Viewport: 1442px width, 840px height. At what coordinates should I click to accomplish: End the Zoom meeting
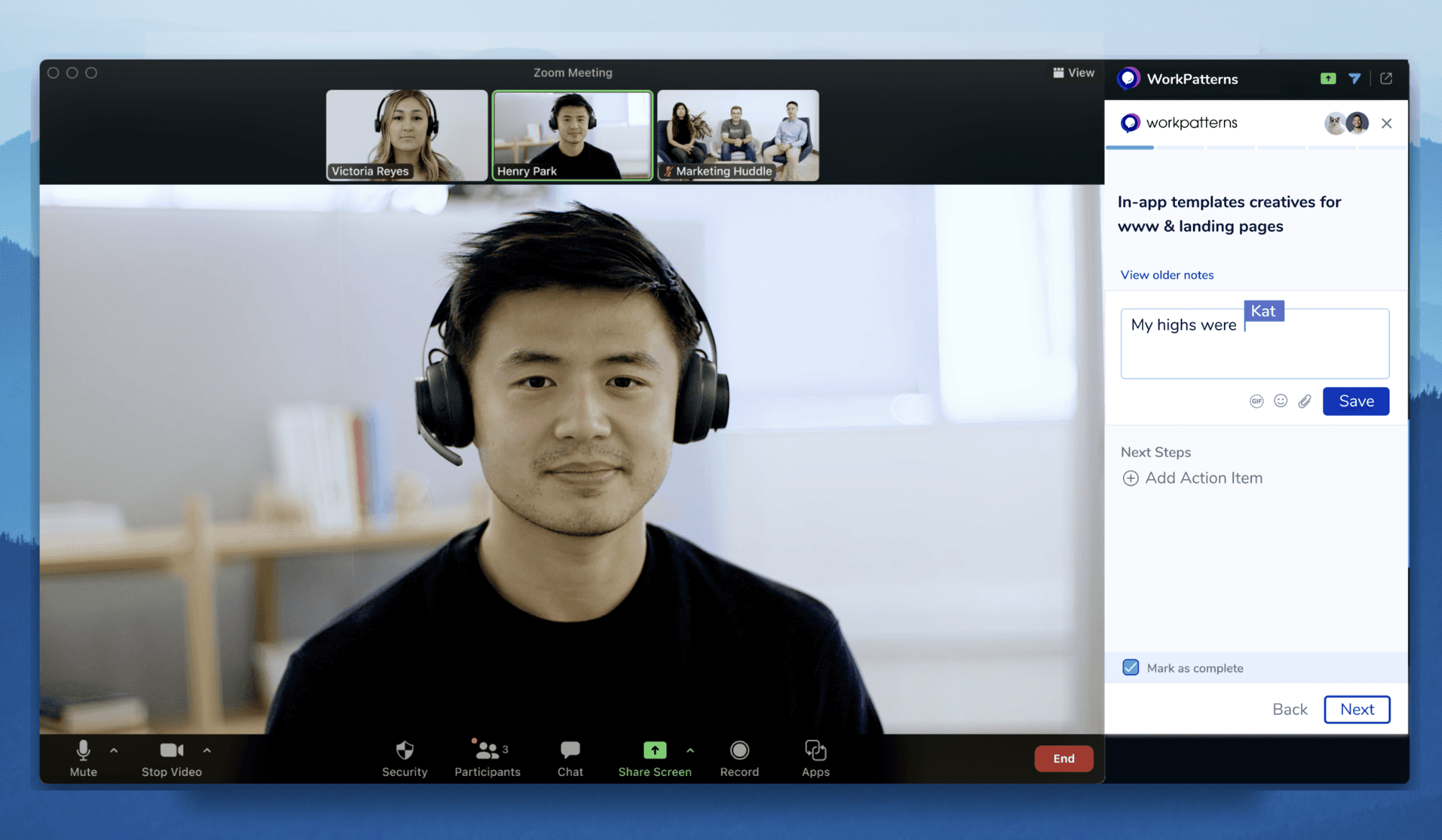1064,758
